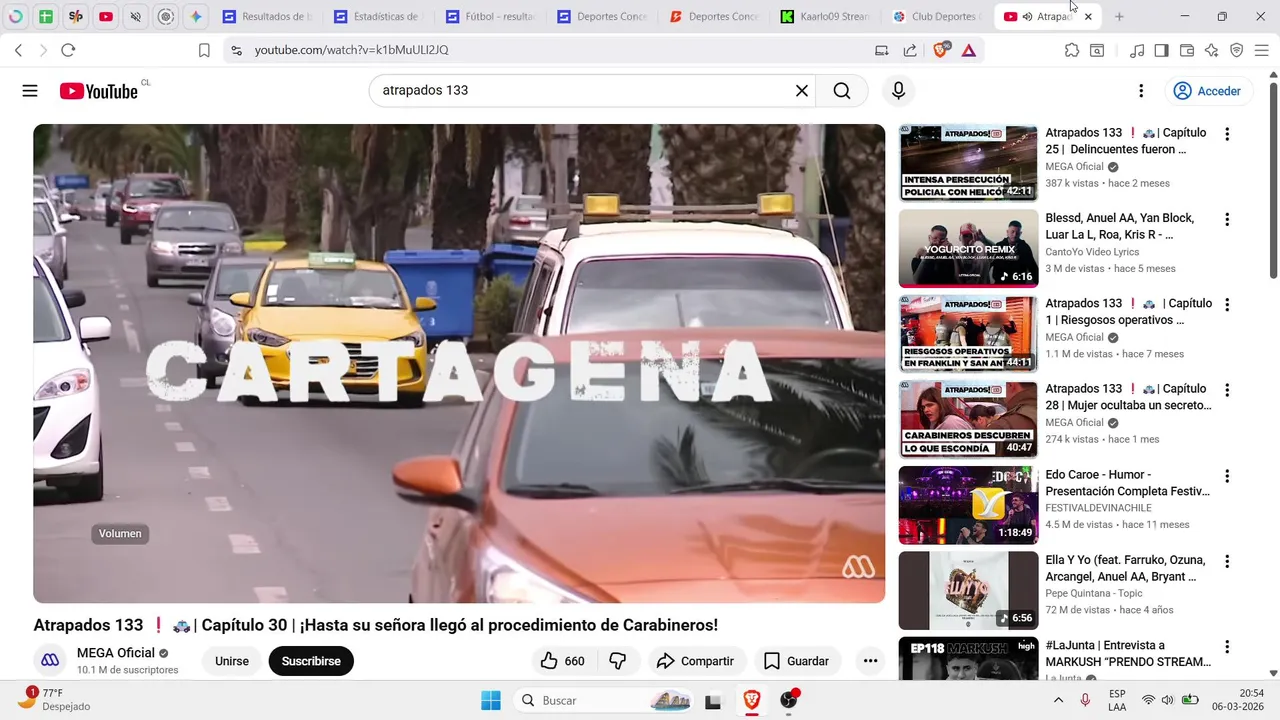Start voice search with the microphone
This screenshot has width=1280, height=720.
898,91
